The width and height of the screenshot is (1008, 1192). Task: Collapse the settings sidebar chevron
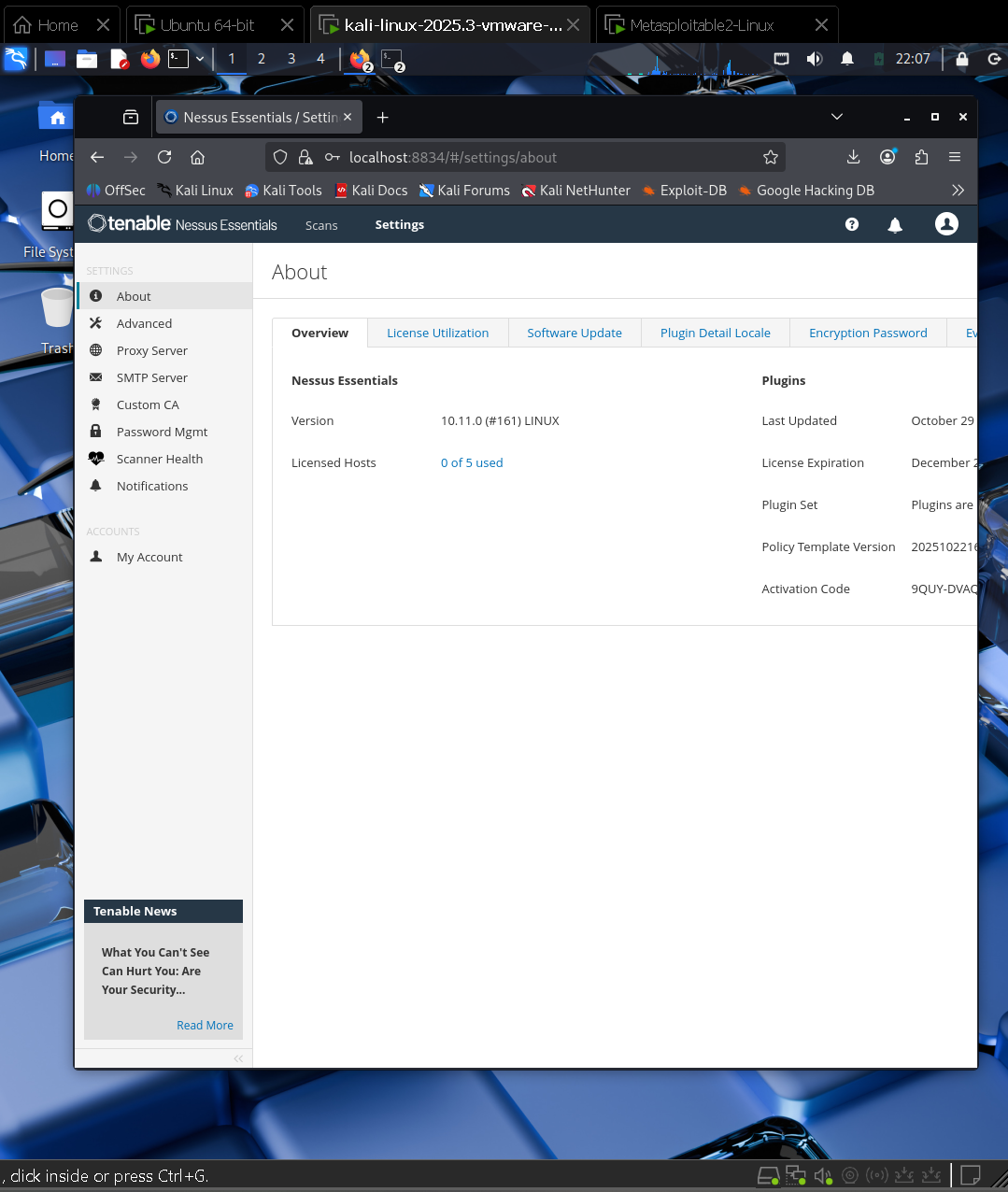coord(238,1058)
